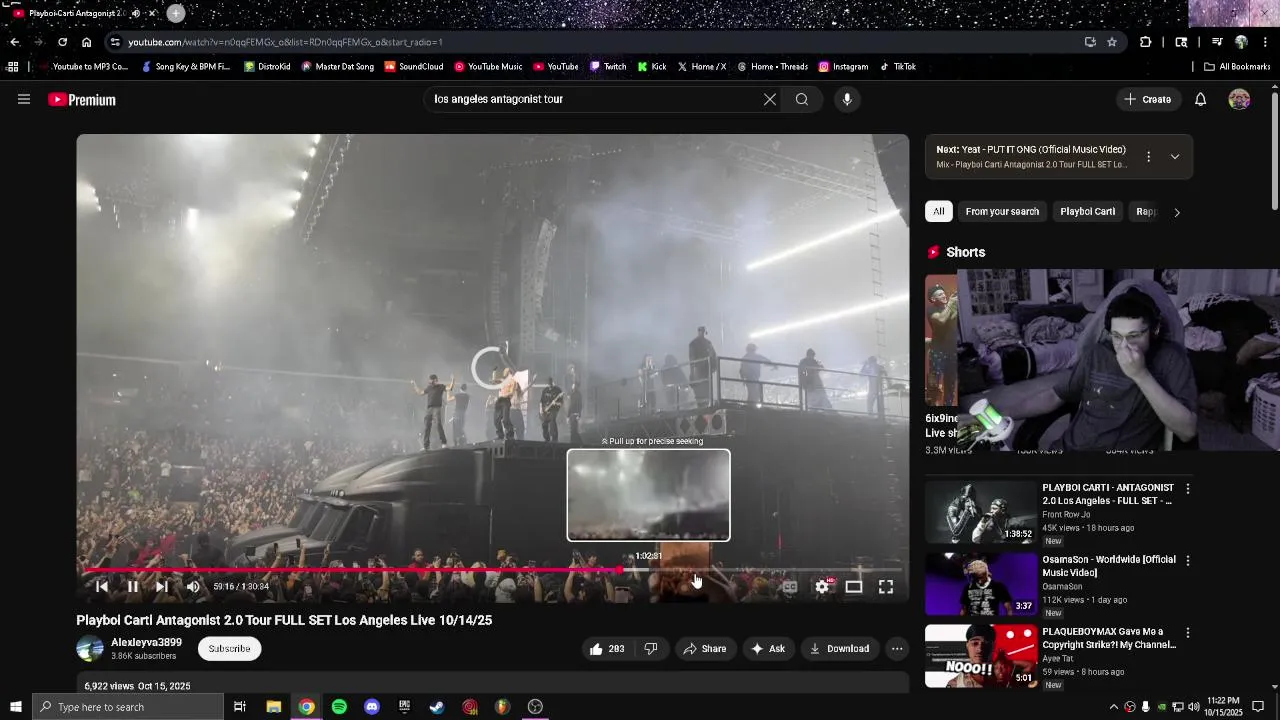Screen dimensions: 1280x720
Task: Select the All filter chip
Action: coord(939,212)
